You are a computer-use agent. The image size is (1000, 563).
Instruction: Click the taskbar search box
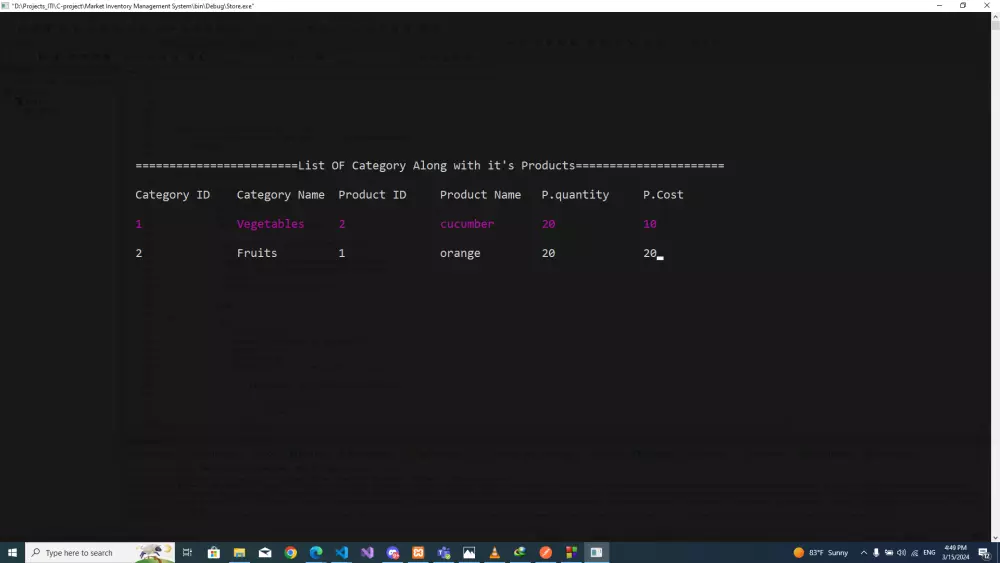pyautogui.click(x=100, y=552)
